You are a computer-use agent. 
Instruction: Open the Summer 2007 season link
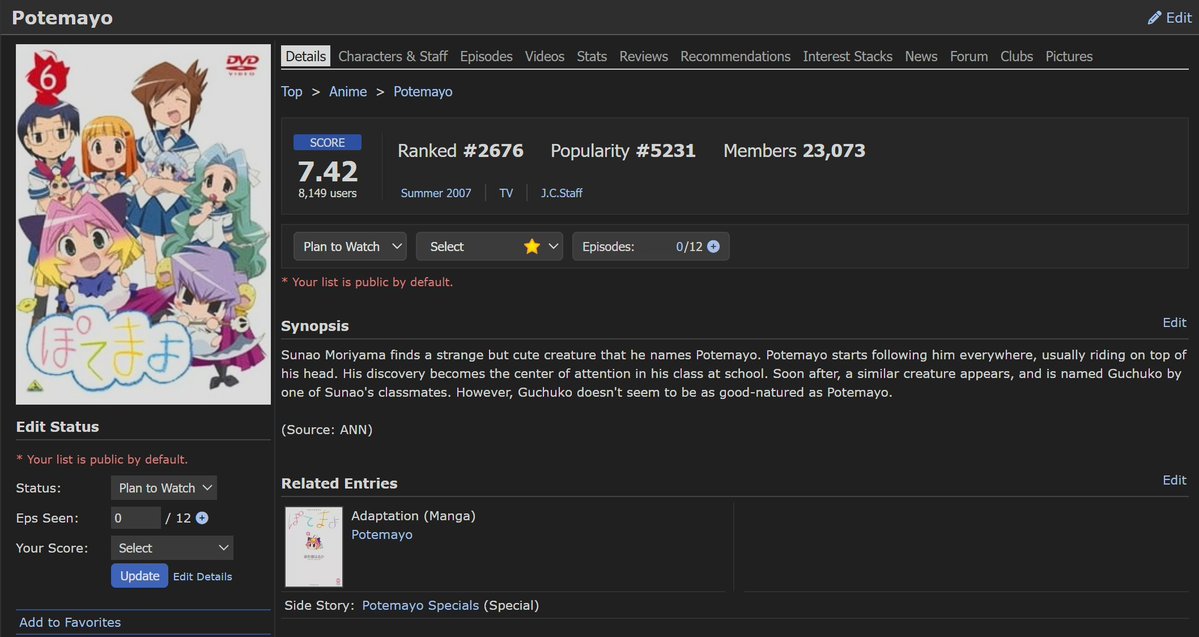[x=436, y=193]
